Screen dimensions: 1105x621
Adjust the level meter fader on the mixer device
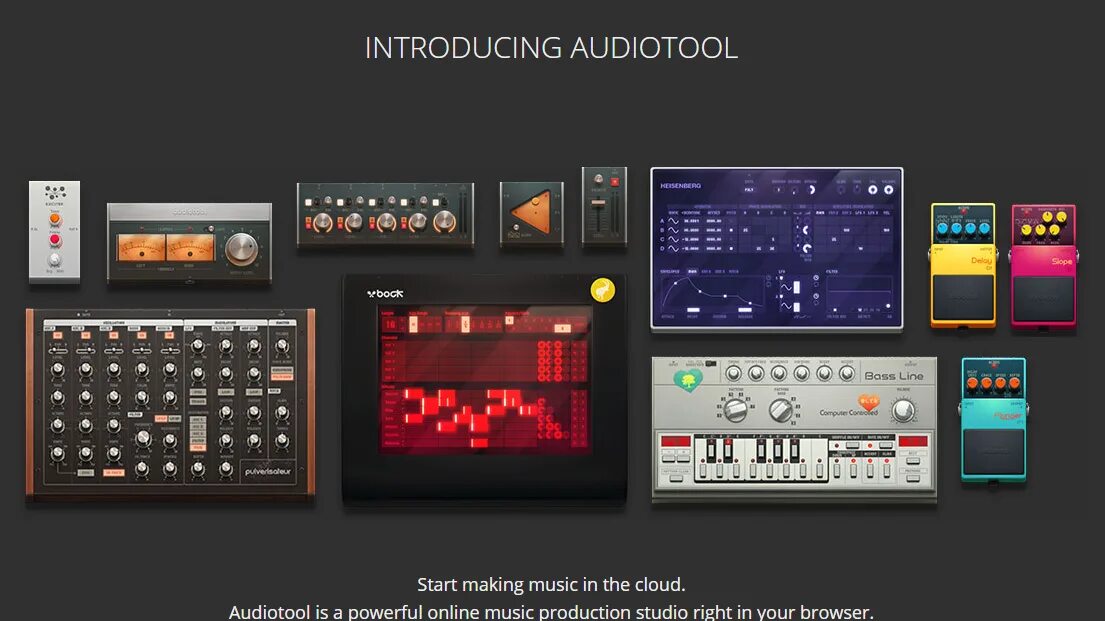click(x=463, y=211)
